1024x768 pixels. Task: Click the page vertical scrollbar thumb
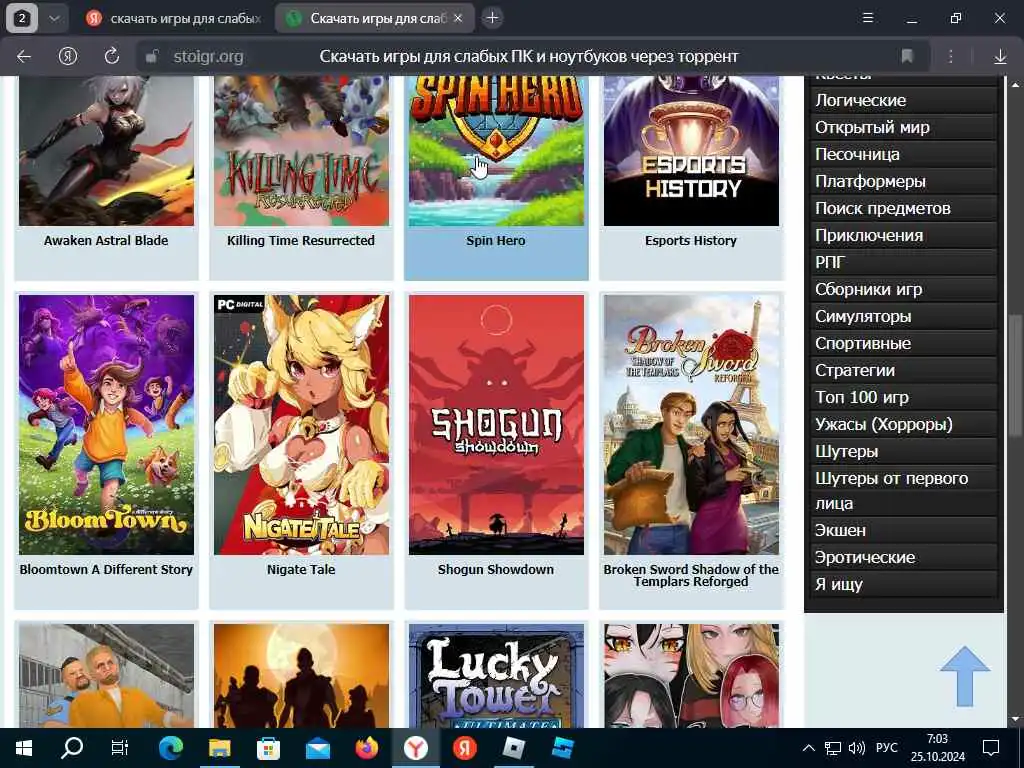(x=1015, y=374)
